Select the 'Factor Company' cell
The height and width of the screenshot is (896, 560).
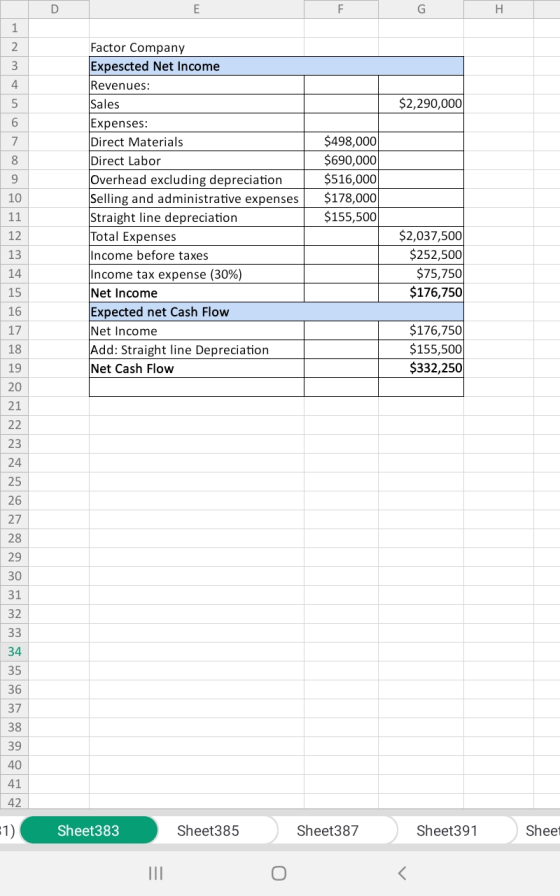tap(197, 47)
